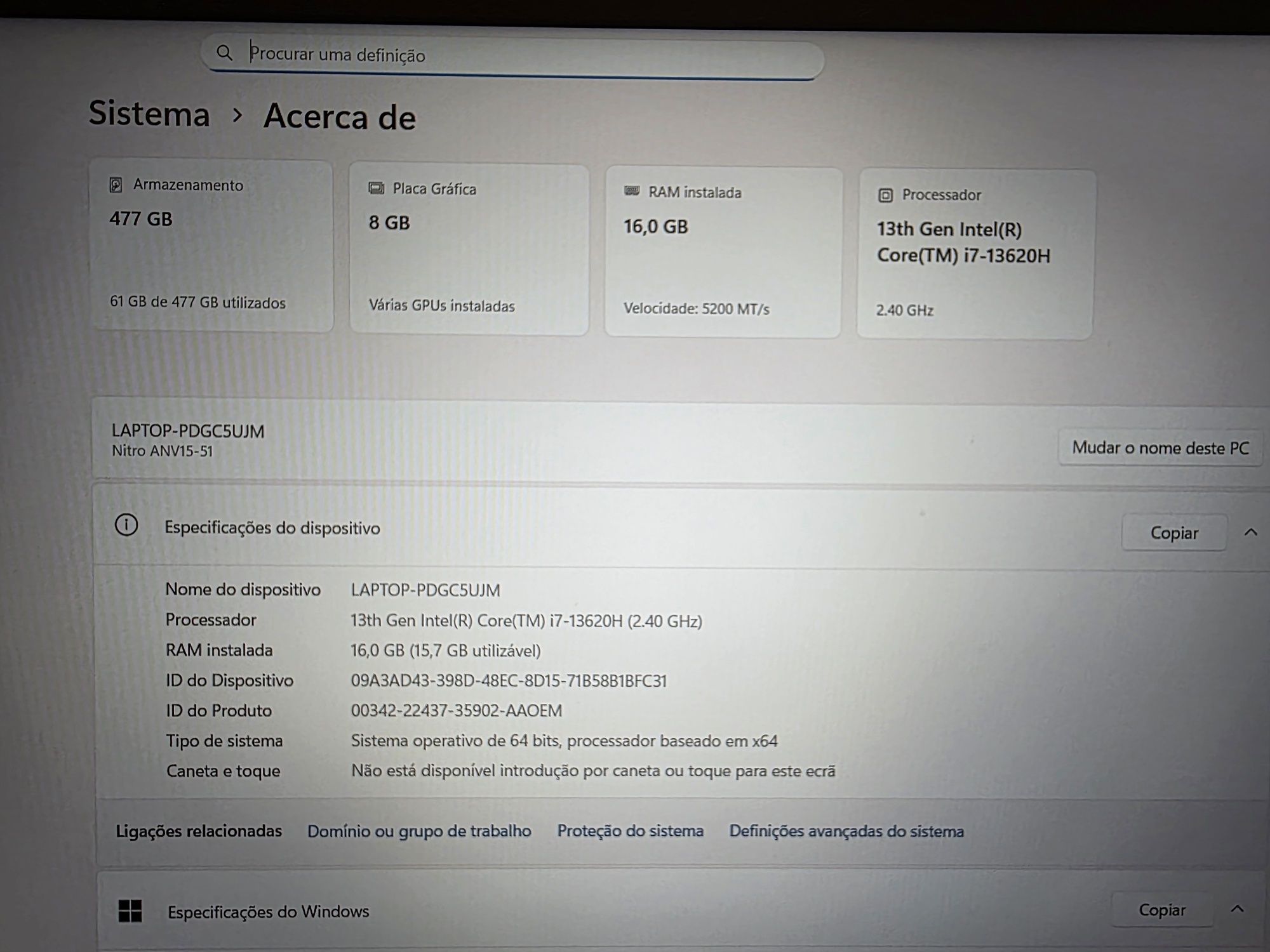
Task: Click the Caneta e toque label
Action: click(224, 770)
